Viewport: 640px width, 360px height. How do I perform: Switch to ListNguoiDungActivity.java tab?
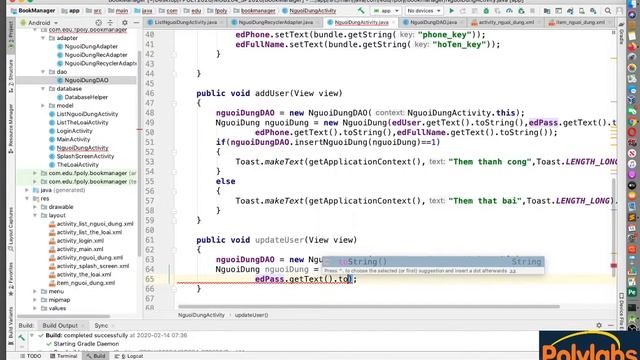point(185,22)
